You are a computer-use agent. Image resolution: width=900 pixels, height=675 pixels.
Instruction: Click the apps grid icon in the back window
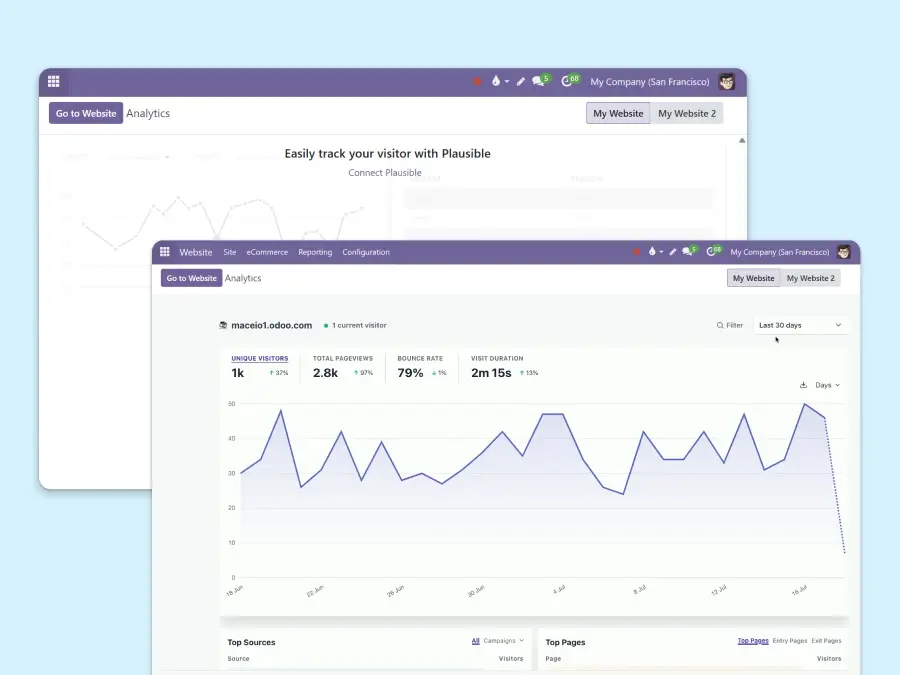click(x=54, y=82)
